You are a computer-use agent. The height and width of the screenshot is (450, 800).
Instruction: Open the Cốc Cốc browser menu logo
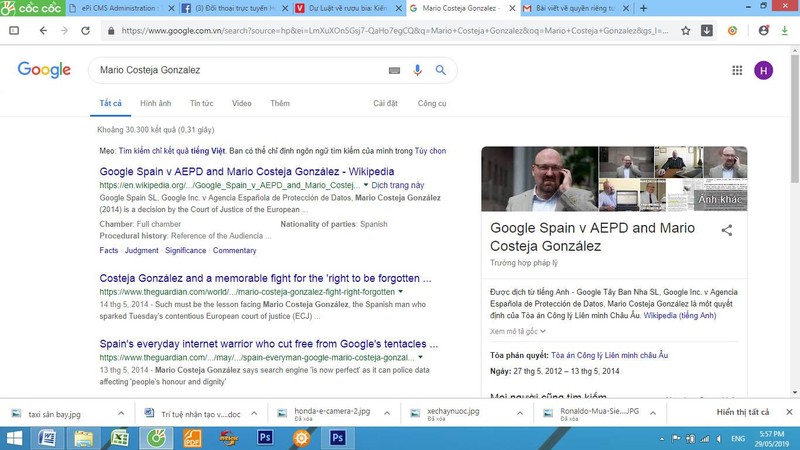point(33,8)
